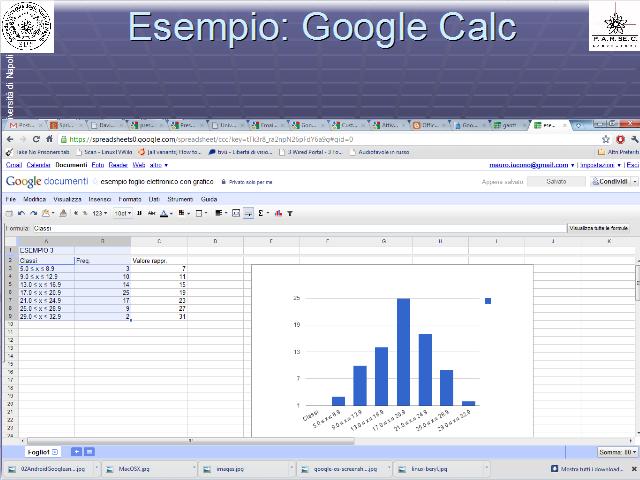The image size is (640, 480).
Task: Select the cell reading 17.0 ≤ x ≤ 20.9
Action: point(47,293)
